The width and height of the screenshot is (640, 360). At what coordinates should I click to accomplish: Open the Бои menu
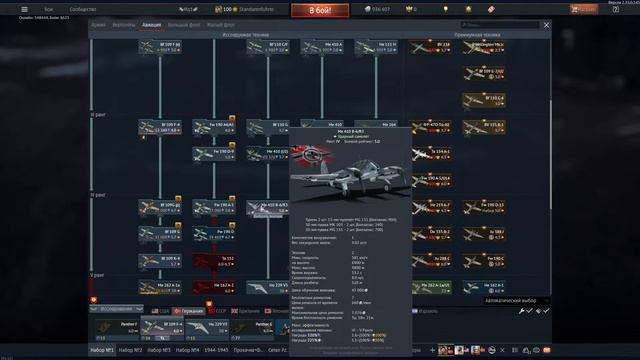point(49,9)
